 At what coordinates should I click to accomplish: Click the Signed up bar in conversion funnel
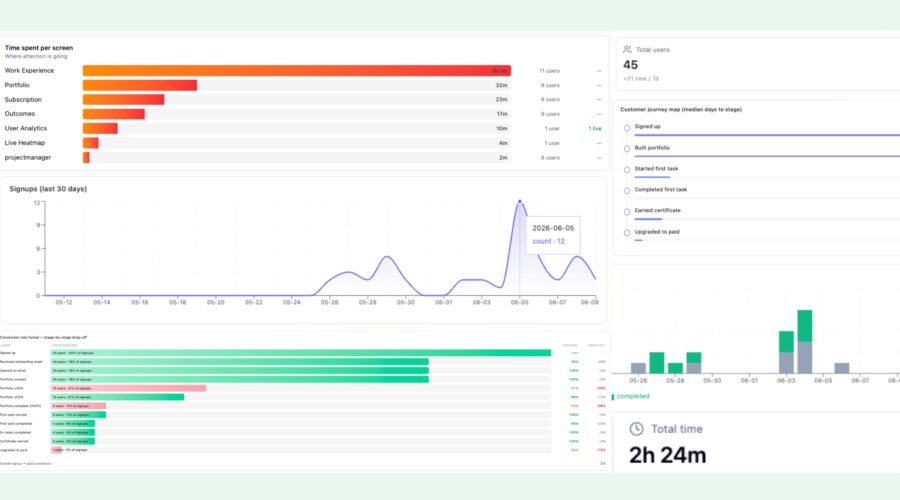pyautogui.click(x=301, y=353)
